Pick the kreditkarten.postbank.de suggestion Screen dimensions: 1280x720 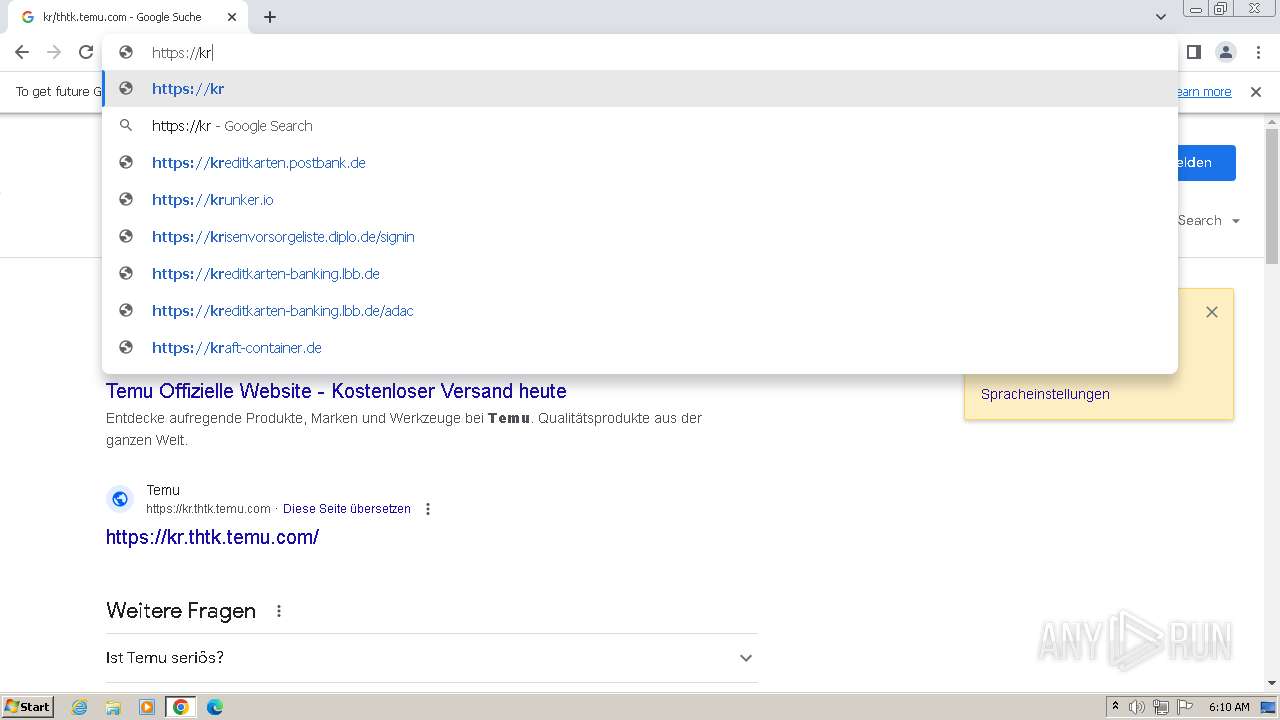click(x=640, y=163)
